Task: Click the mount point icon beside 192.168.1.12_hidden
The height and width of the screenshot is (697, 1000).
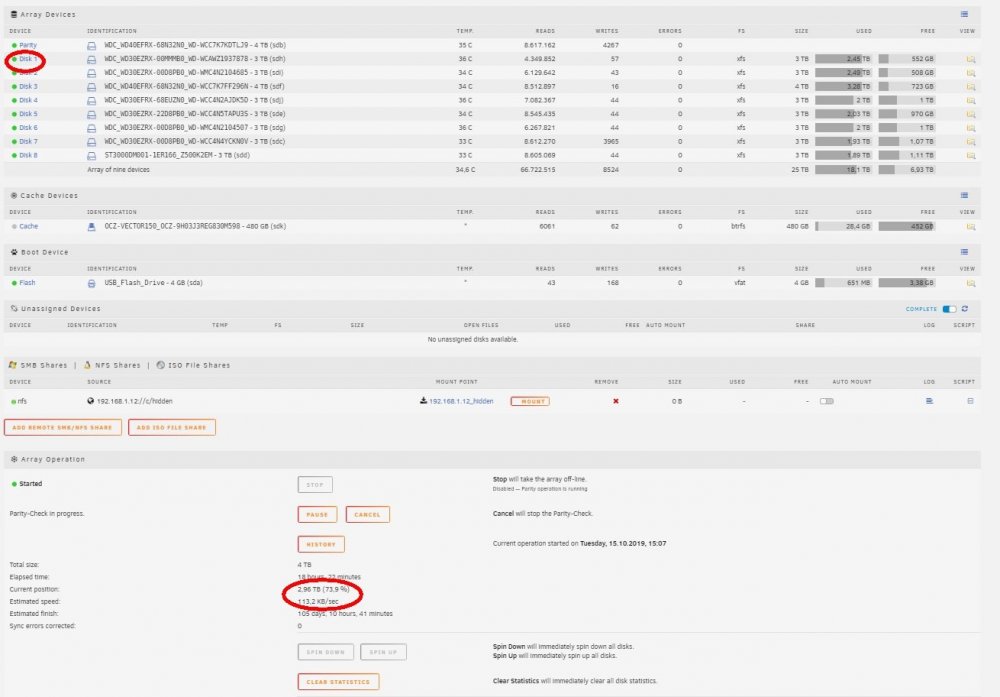Action: [x=423, y=401]
